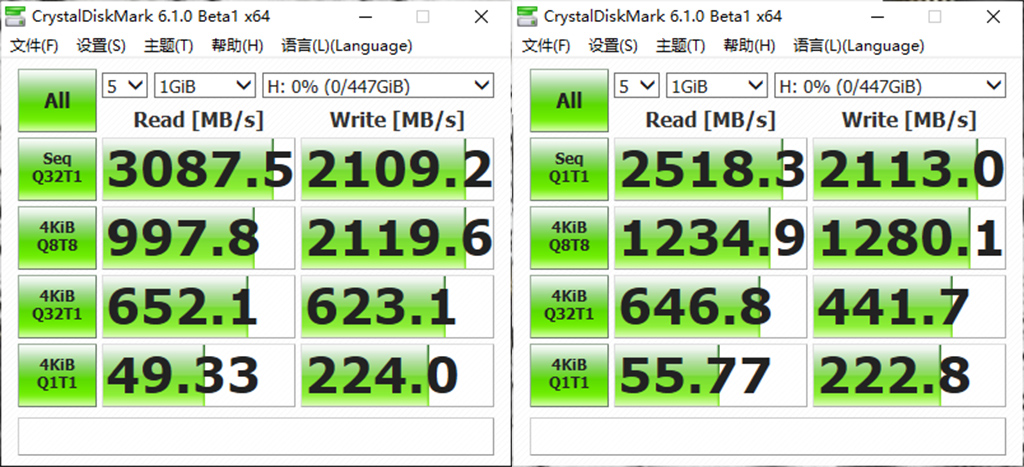Click CrystalDiskMark app icon in right window title bar
This screenshot has height=467, width=1024.
point(528,16)
